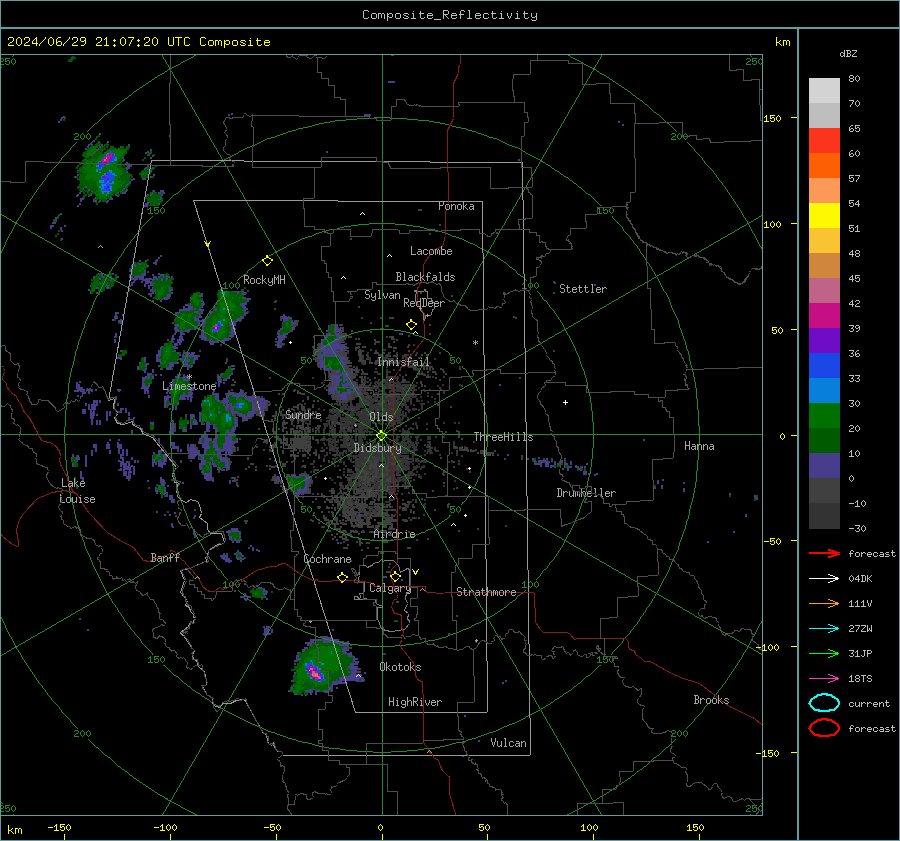Click the green 31JP arrow icon
This screenshot has height=841, width=900.
[x=824, y=653]
